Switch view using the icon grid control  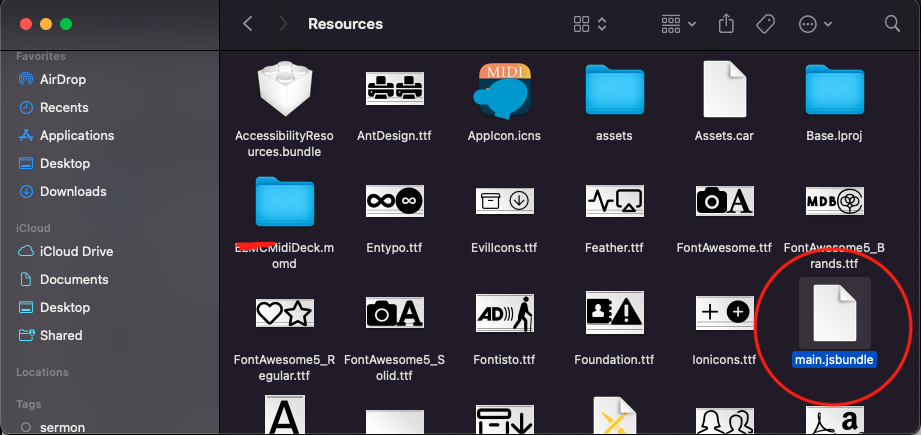pyautogui.click(x=589, y=24)
